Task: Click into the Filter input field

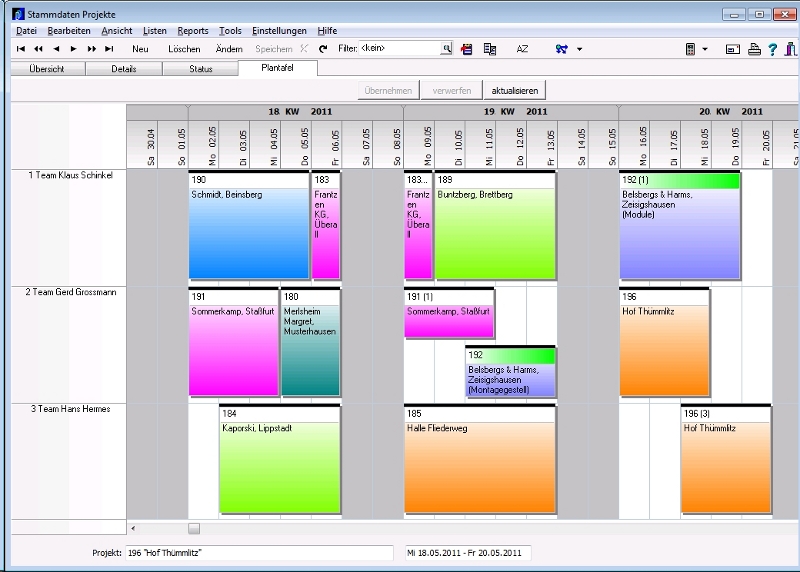Action: tap(400, 48)
